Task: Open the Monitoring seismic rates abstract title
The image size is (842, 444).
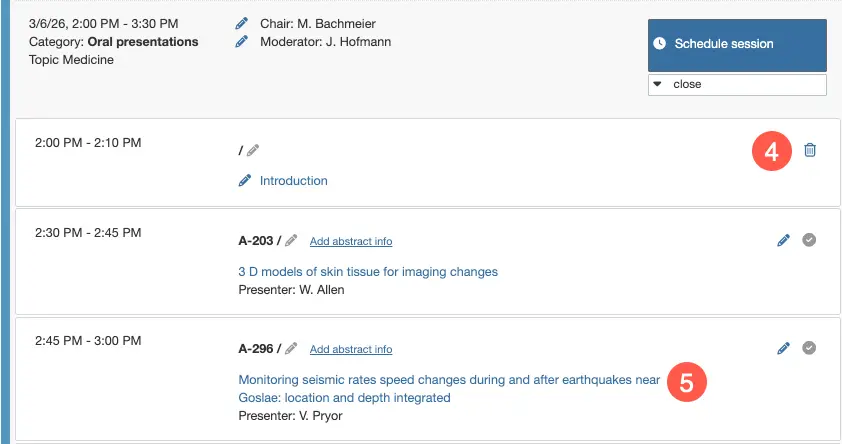Action: pos(448,380)
